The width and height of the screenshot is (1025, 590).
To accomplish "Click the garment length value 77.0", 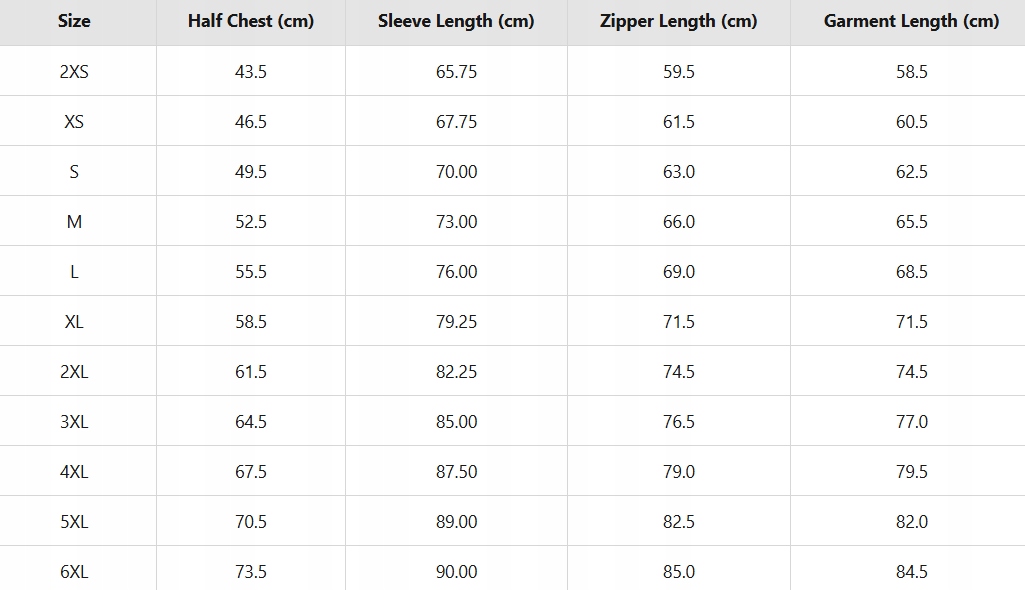I will [x=911, y=422].
